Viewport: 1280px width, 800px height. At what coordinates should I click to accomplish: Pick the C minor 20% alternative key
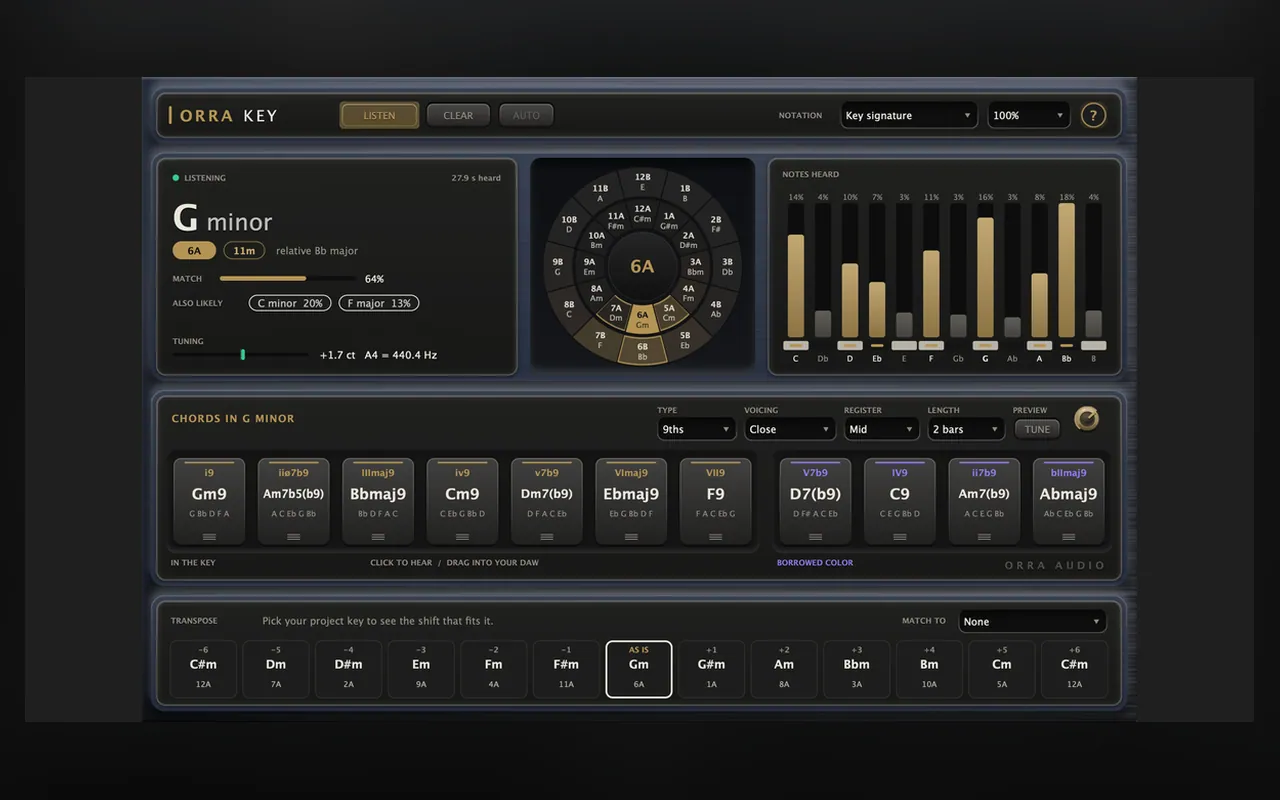(x=290, y=303)
